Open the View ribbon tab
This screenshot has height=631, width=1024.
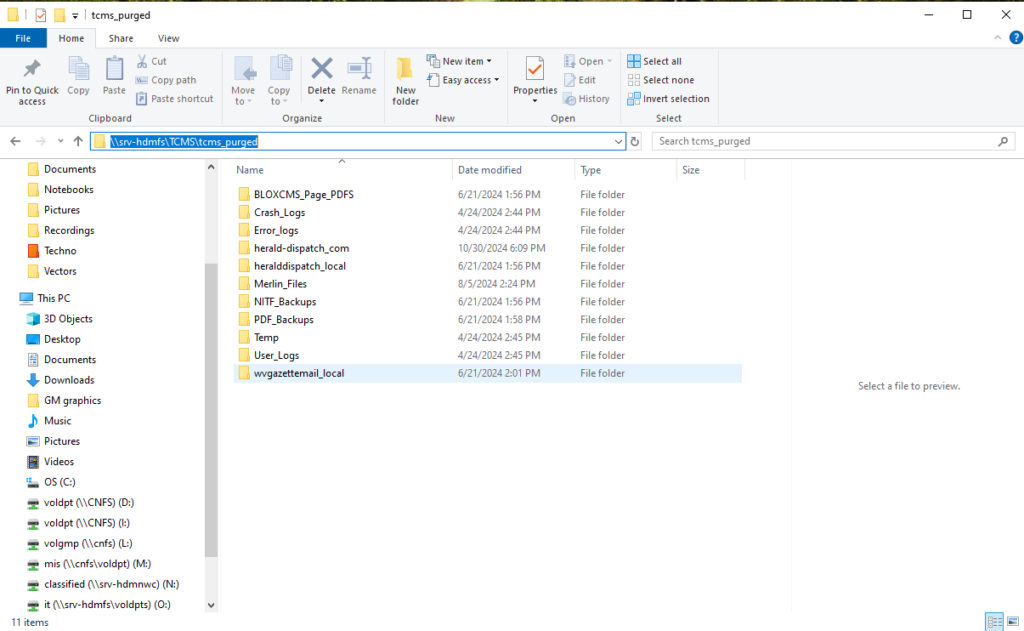point(168,38)
